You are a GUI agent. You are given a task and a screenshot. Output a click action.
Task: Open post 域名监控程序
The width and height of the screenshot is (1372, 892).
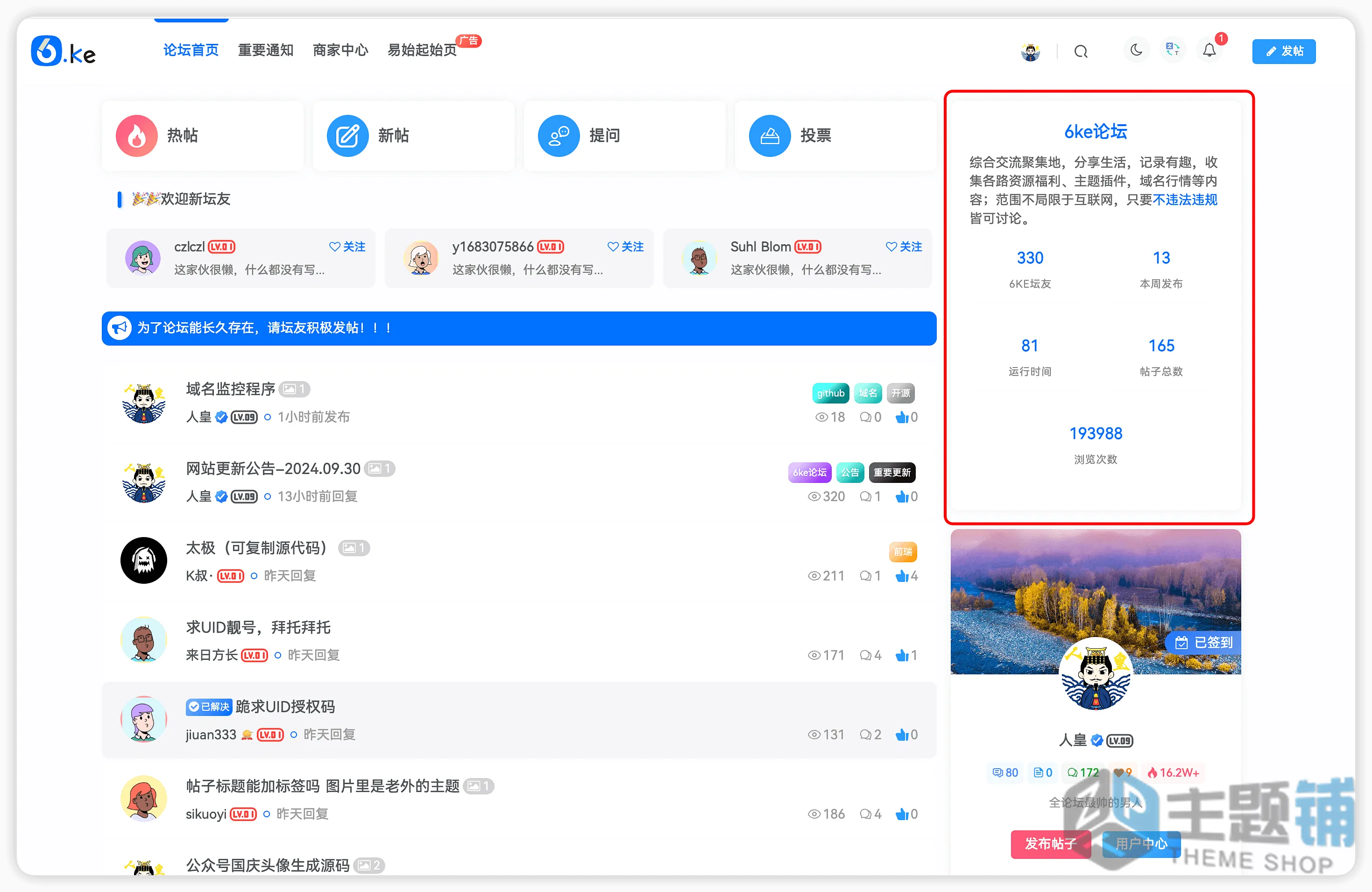pos(231,389)
